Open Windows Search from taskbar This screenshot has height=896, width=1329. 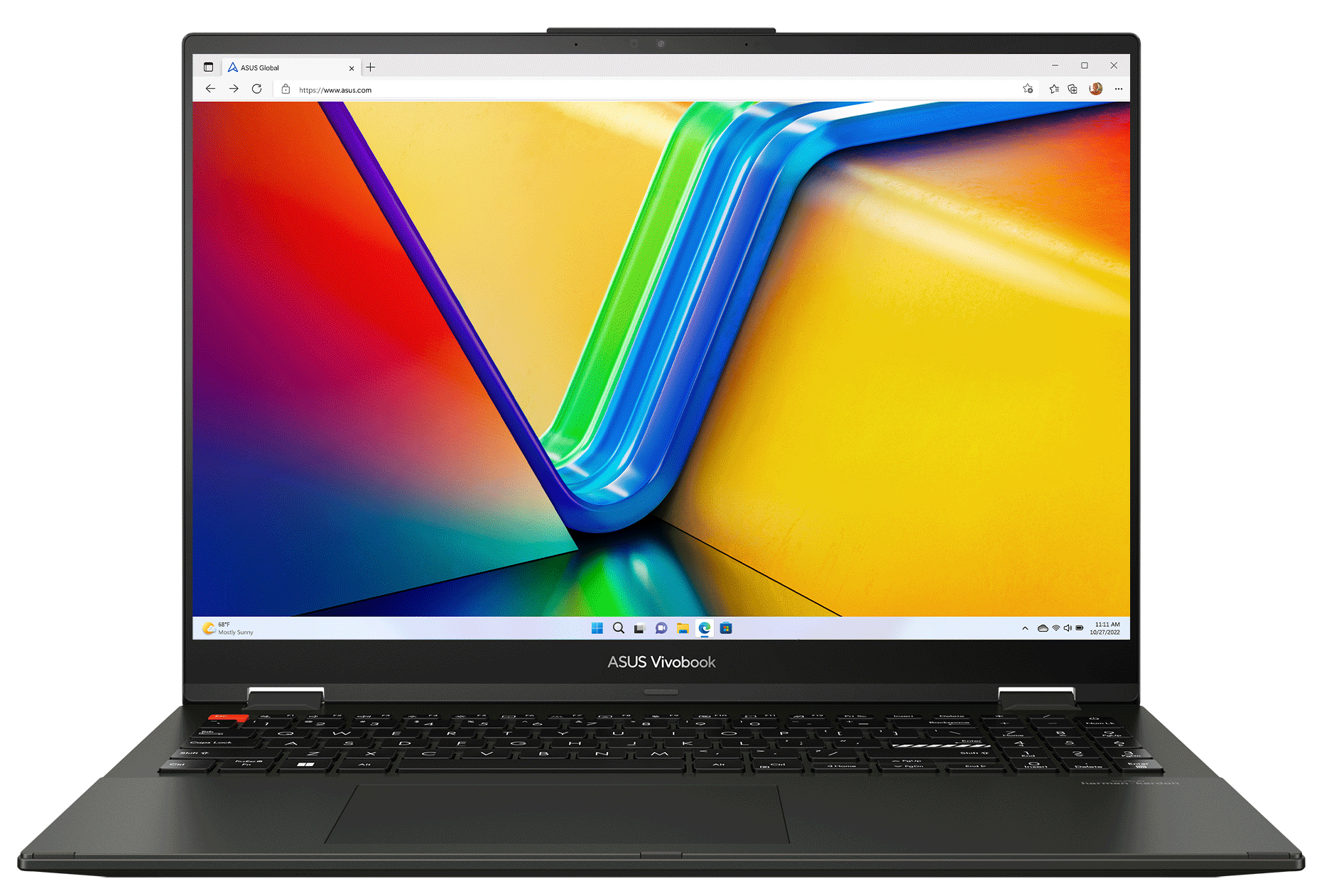click(619, 628)
